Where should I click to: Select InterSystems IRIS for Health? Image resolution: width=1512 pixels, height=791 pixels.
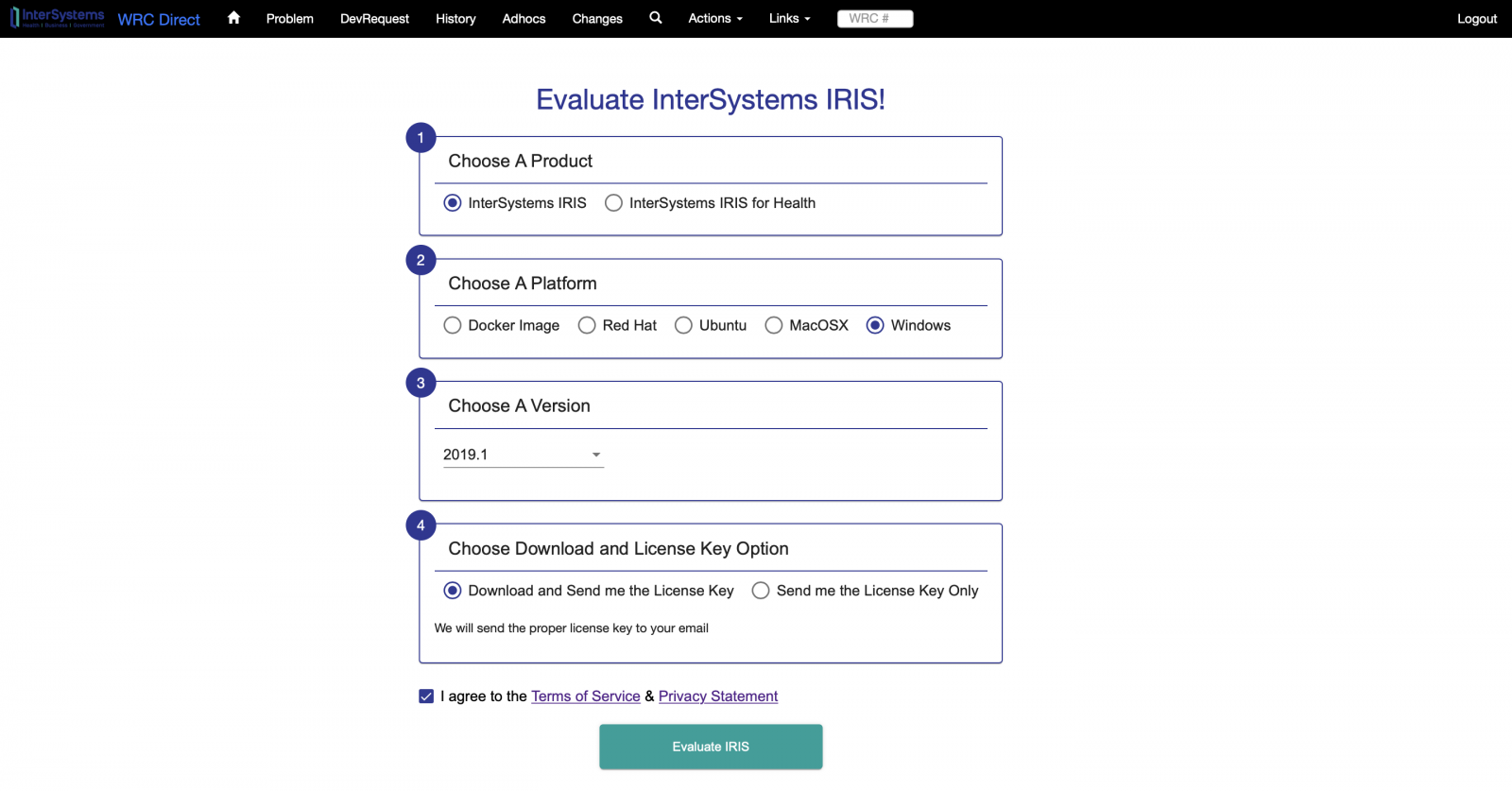(x=614, y=203)
